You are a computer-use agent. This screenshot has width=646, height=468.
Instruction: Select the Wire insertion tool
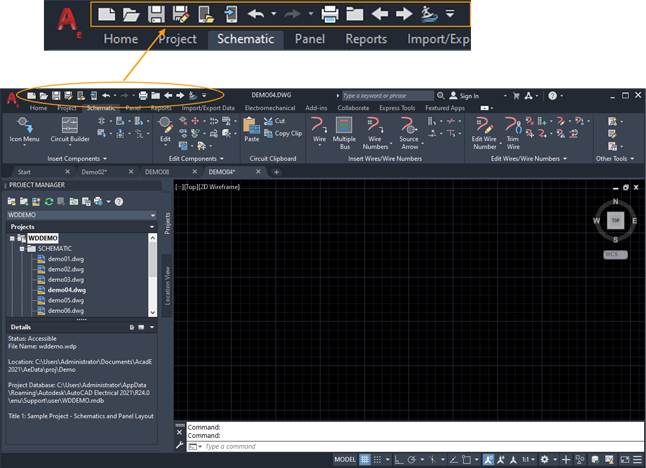319,130
